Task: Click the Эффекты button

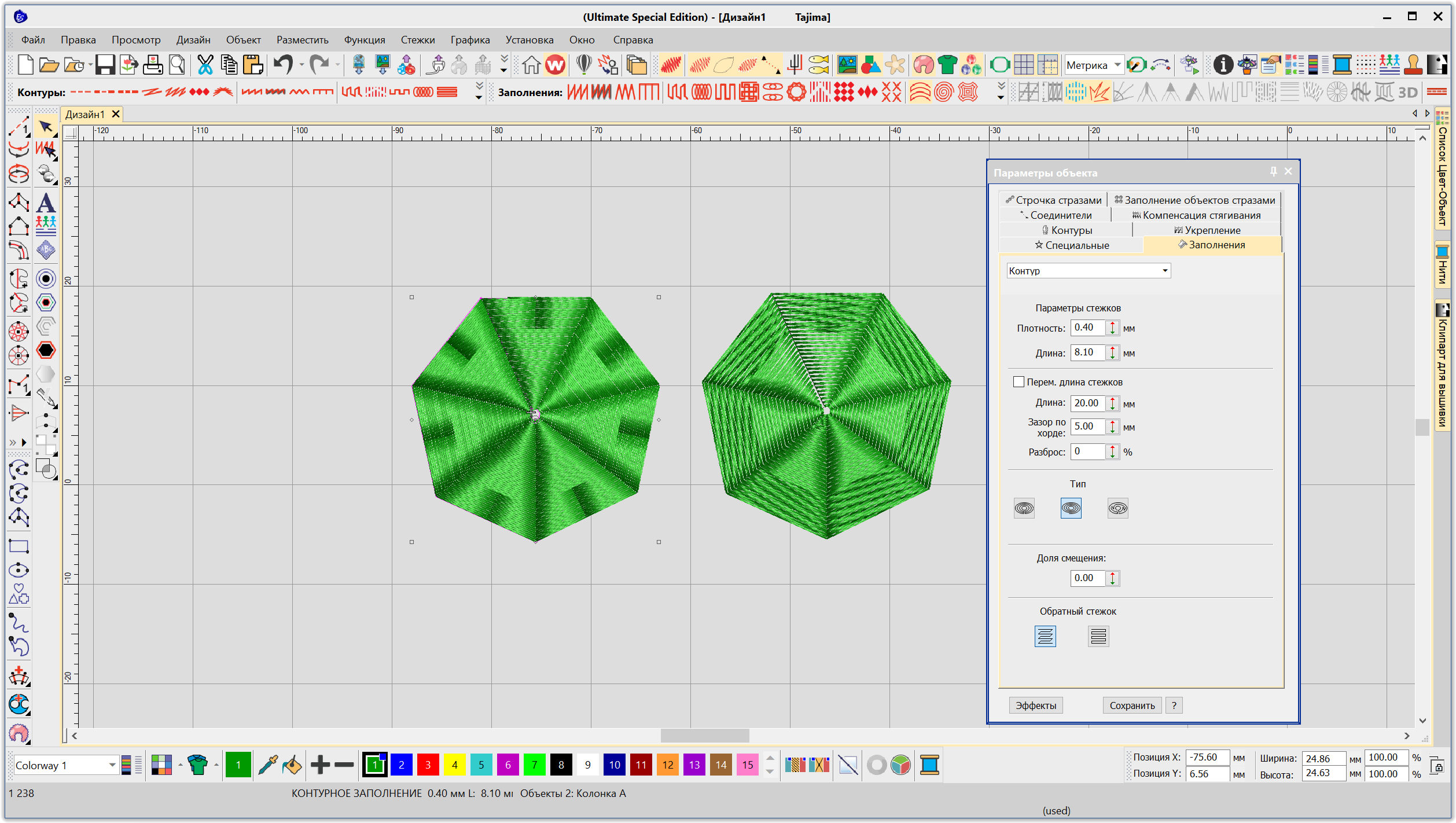Action: click(x=1035, y=706)
